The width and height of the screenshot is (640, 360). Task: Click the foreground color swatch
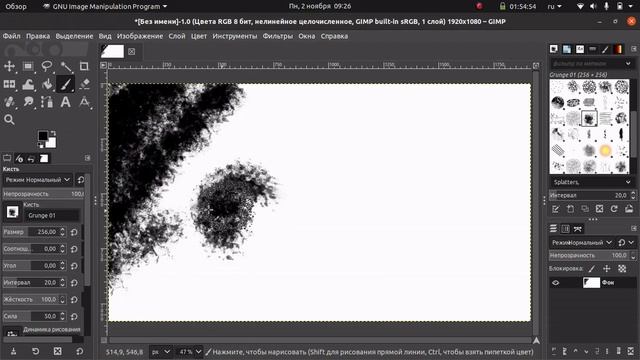point(43,136)
